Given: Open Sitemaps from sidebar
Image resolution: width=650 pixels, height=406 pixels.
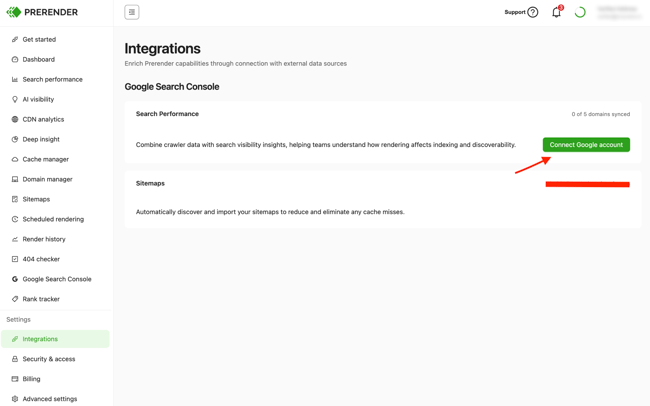Looking at the screenshot, I should [x=36, y=199].
